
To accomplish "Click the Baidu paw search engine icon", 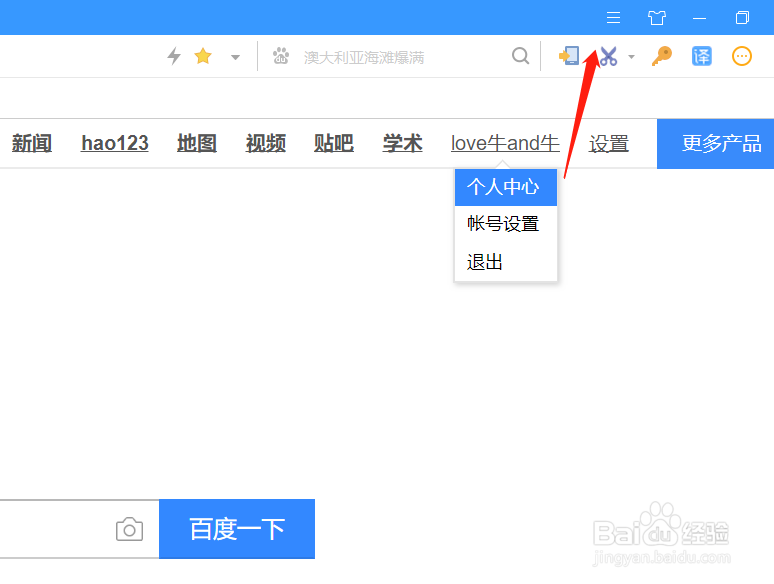I will (281, 56).
